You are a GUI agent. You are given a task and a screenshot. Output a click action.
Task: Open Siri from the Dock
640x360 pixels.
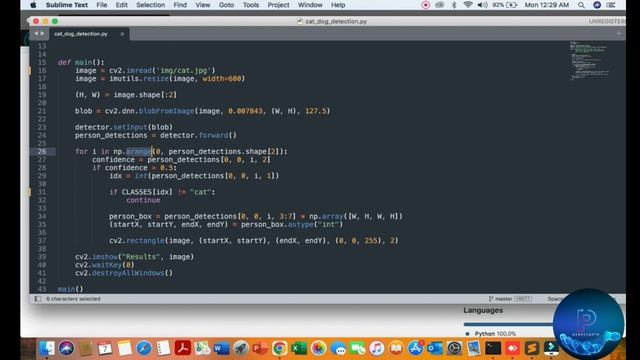click(66, 348)
